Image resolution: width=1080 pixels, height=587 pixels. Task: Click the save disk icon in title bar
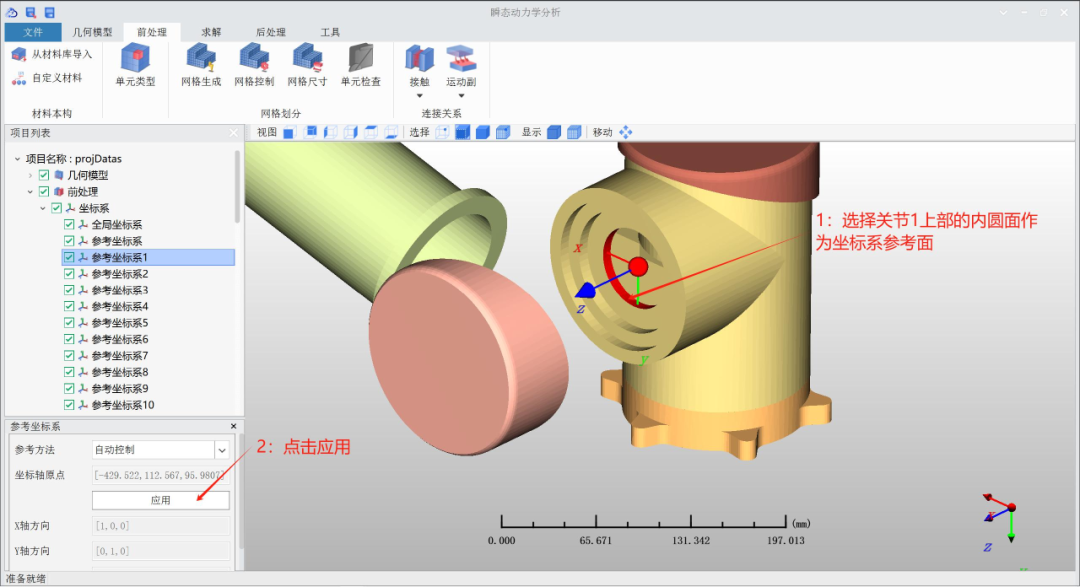click(50, 12)
